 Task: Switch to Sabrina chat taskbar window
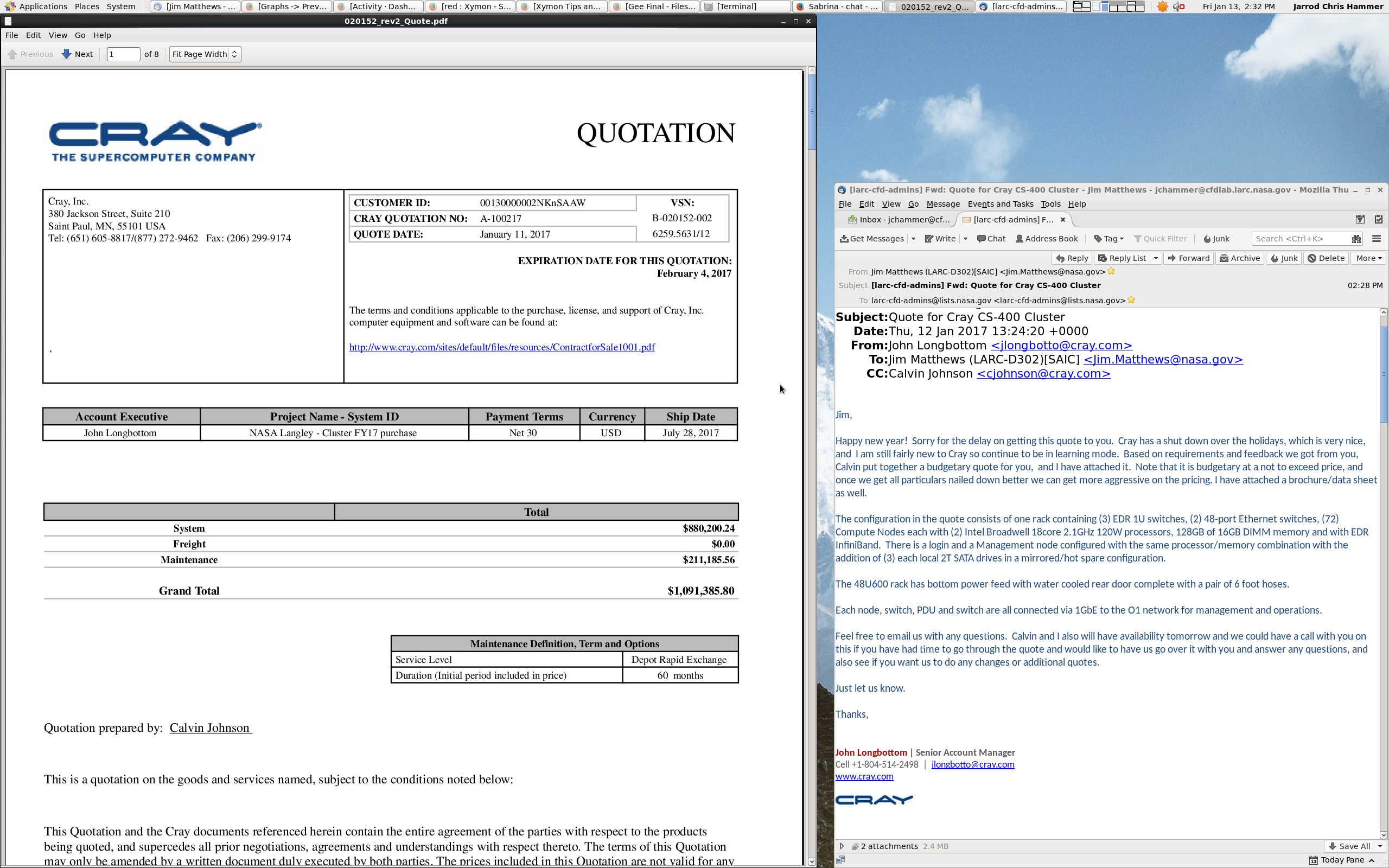point(836,7)
